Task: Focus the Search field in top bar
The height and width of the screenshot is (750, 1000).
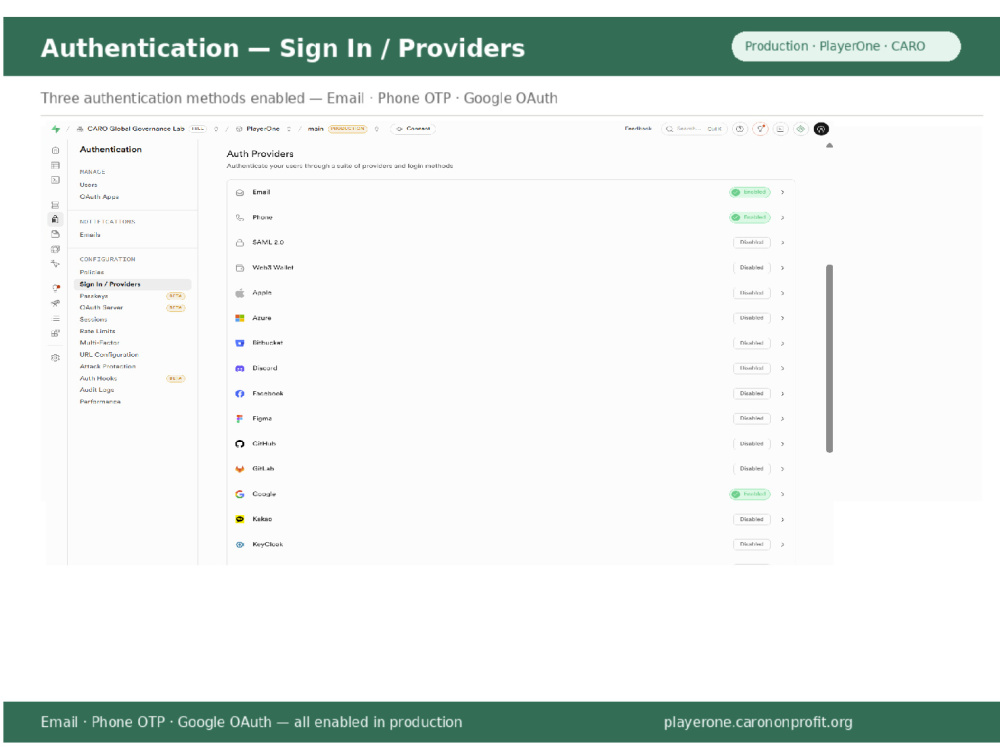Action: point(694,129)
